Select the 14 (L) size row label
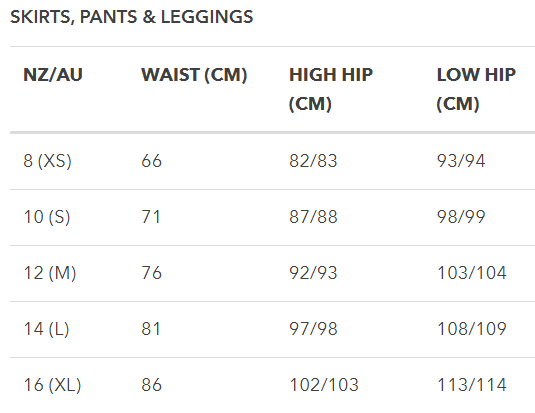 [x=46, y=329]
